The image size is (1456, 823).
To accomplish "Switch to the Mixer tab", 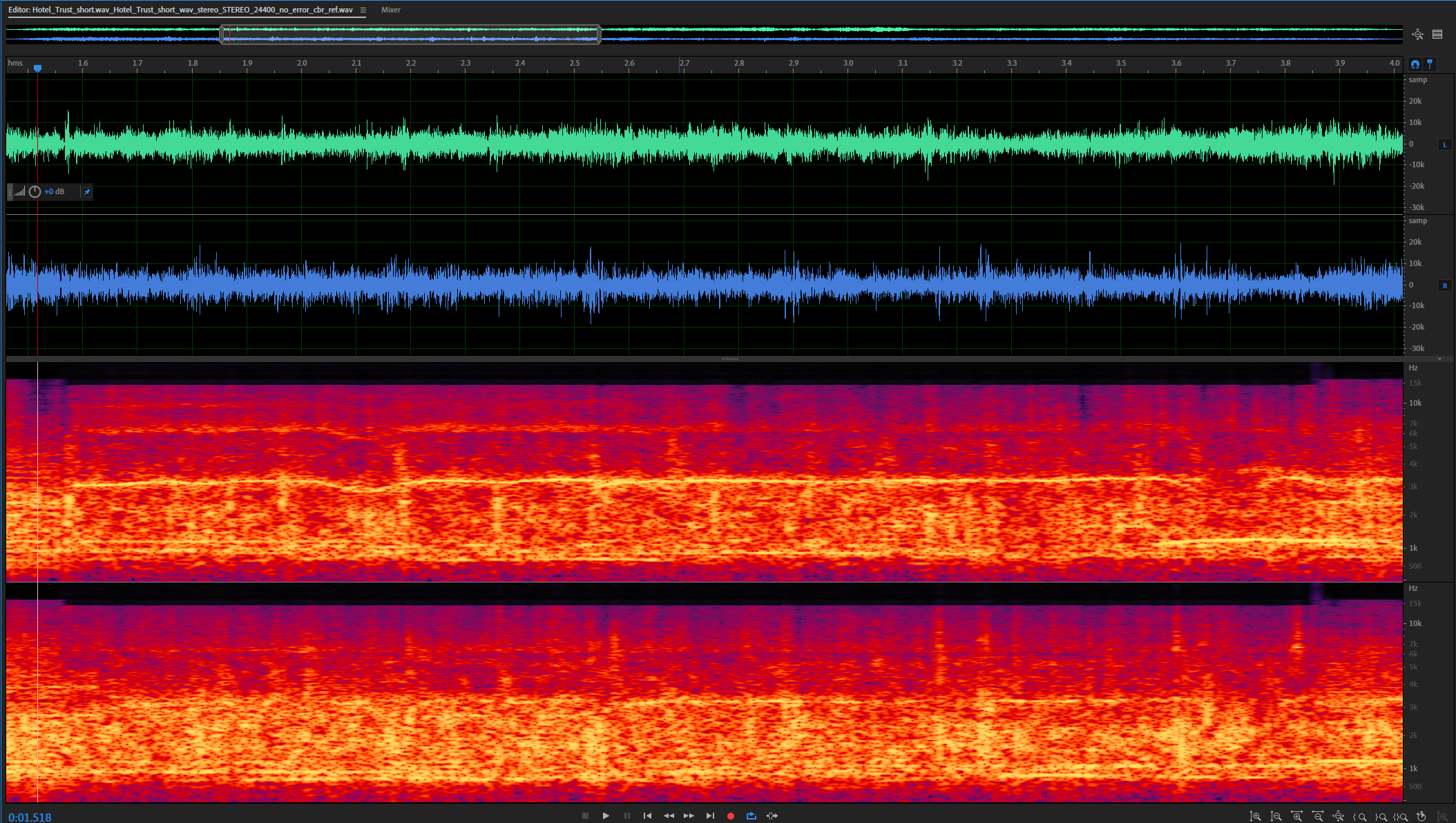I will (391, 10).
